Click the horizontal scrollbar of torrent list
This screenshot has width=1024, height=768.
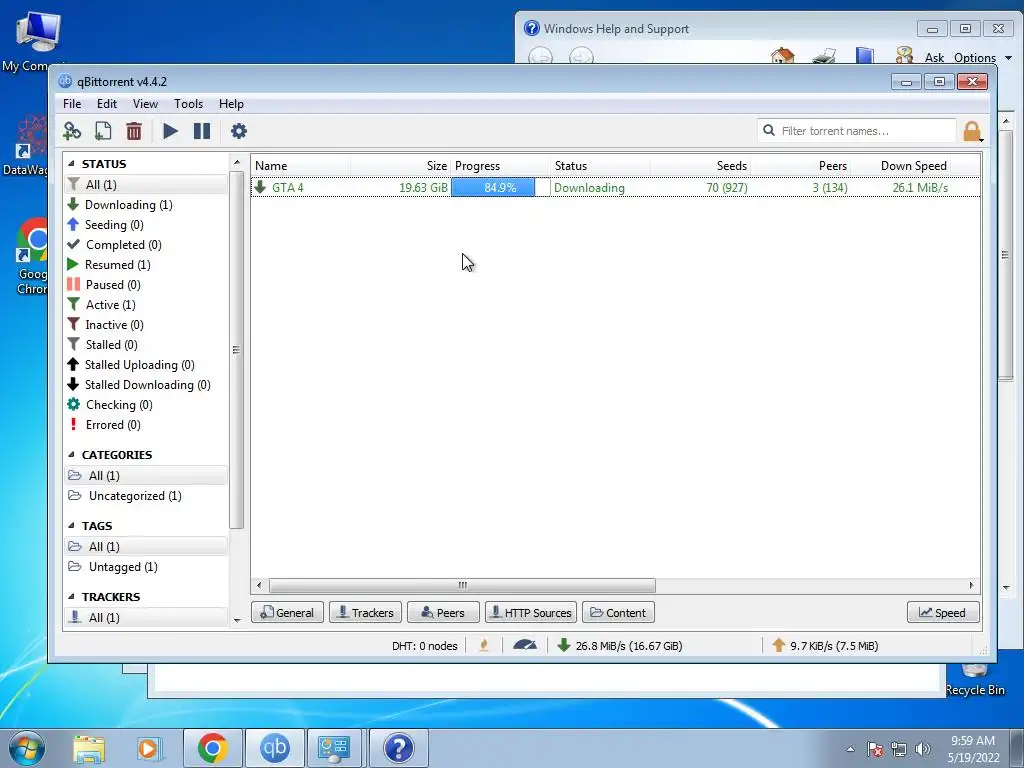click(x=462, y=585)
